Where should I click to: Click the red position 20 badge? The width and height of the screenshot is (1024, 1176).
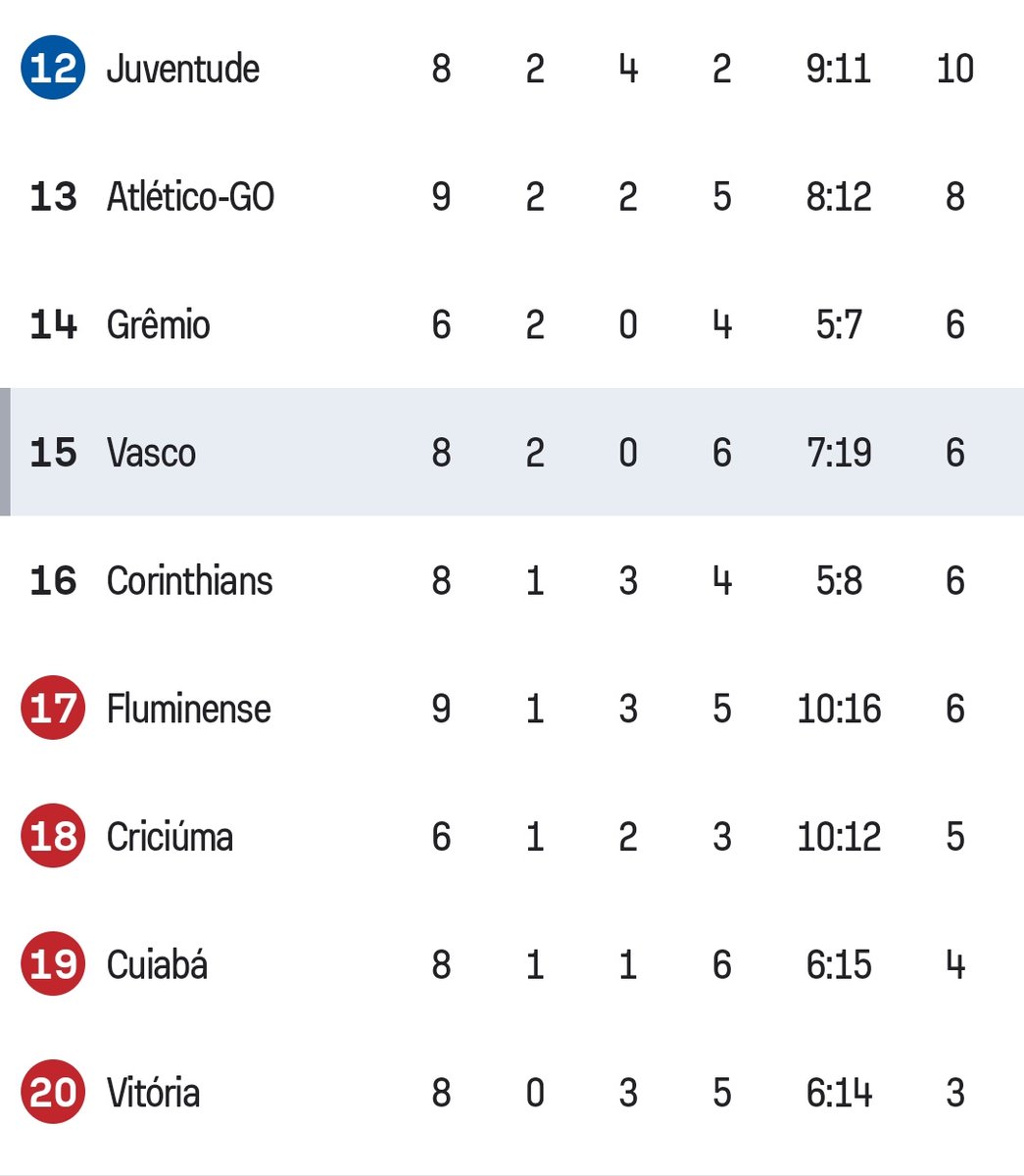53,1092
